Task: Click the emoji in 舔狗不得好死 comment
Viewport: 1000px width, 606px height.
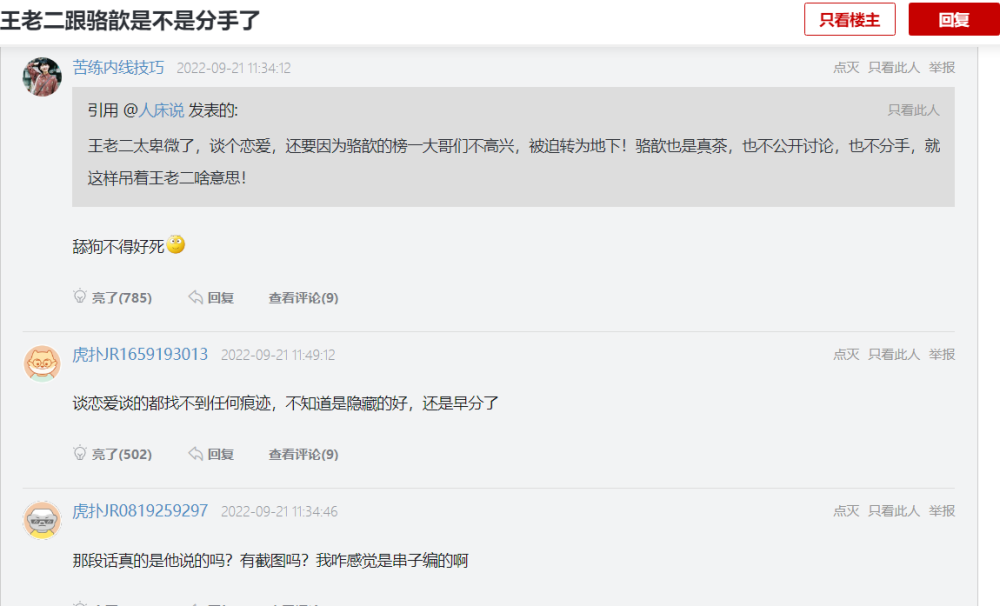Action: pos(176,244)
